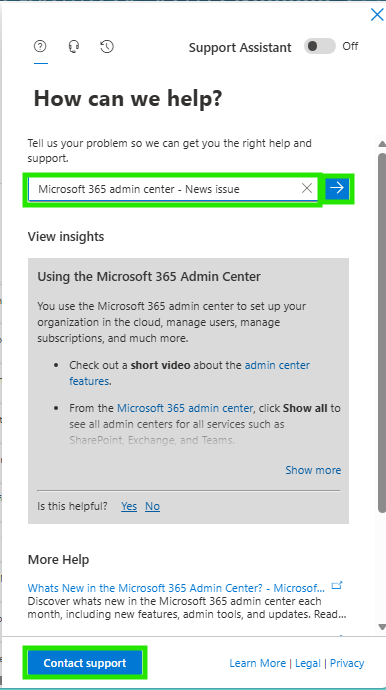386x690 pixels.
Task: Toggle the Support Assistant switch
Action: click(320, 46)
